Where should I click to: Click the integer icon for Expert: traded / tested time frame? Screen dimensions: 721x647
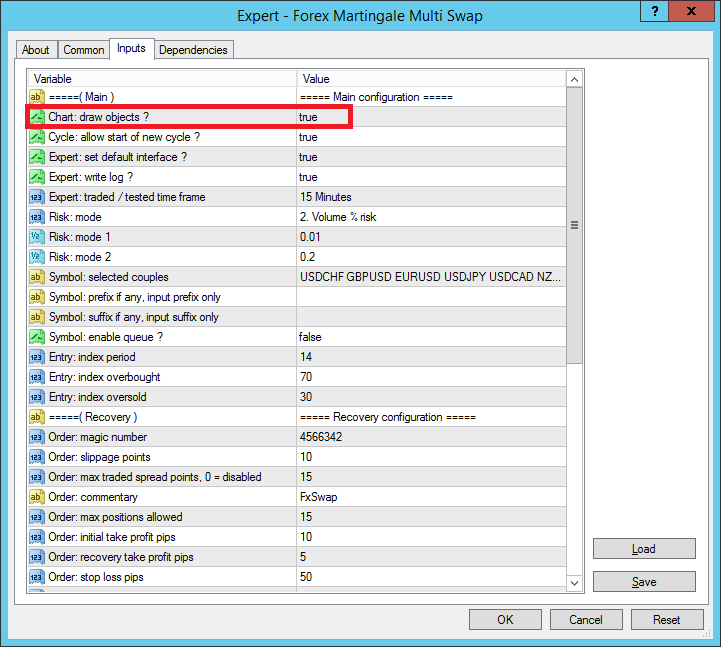tap(37, 197)
